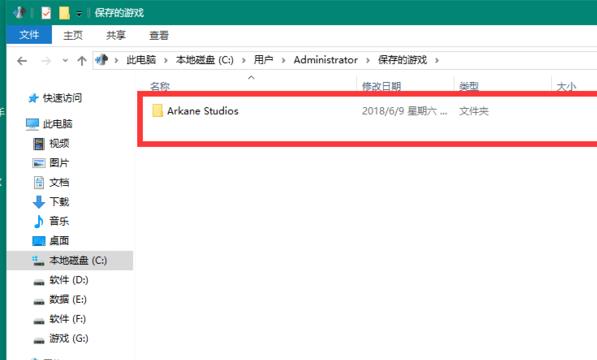Click the 数据 (E:) drive icon
Image resolution: width=597 pixels, height=360 pixels.
click(39, 301)
